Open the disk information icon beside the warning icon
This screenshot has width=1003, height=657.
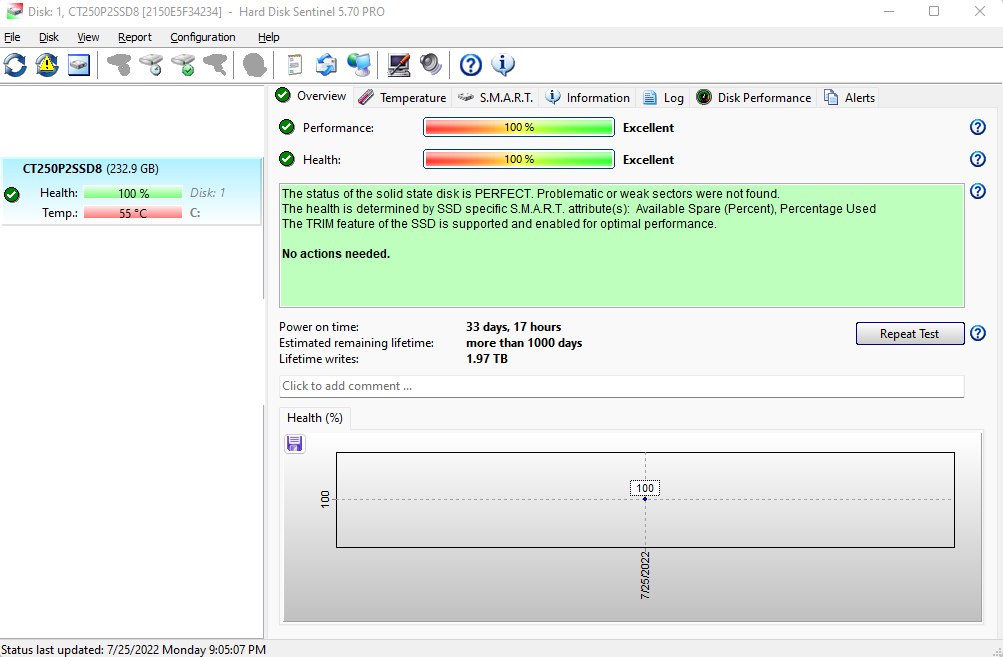coord(79,66)
